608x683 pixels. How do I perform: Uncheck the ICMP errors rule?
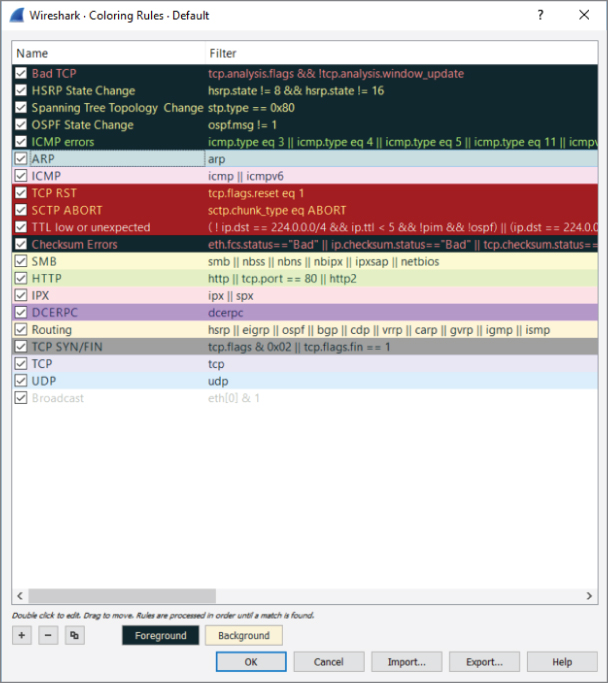click(21, 142)
